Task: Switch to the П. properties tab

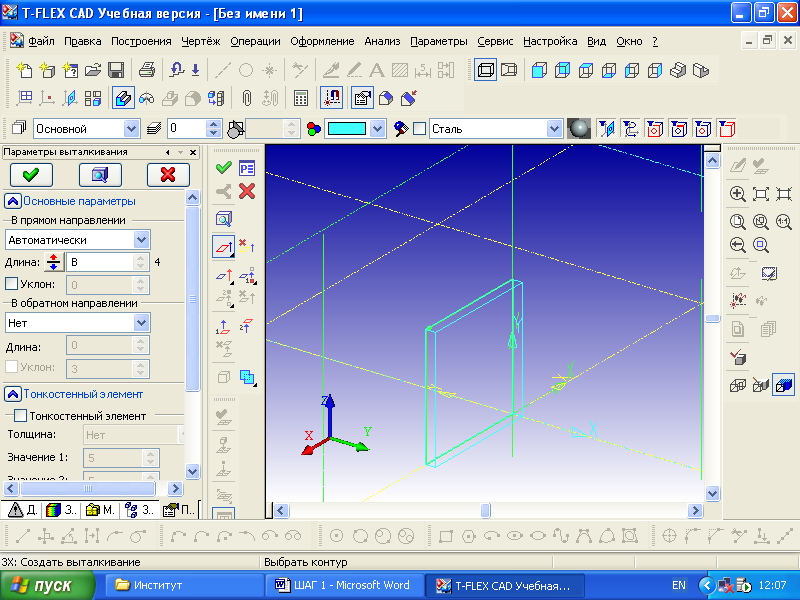Action: click(x=179, y=509)
